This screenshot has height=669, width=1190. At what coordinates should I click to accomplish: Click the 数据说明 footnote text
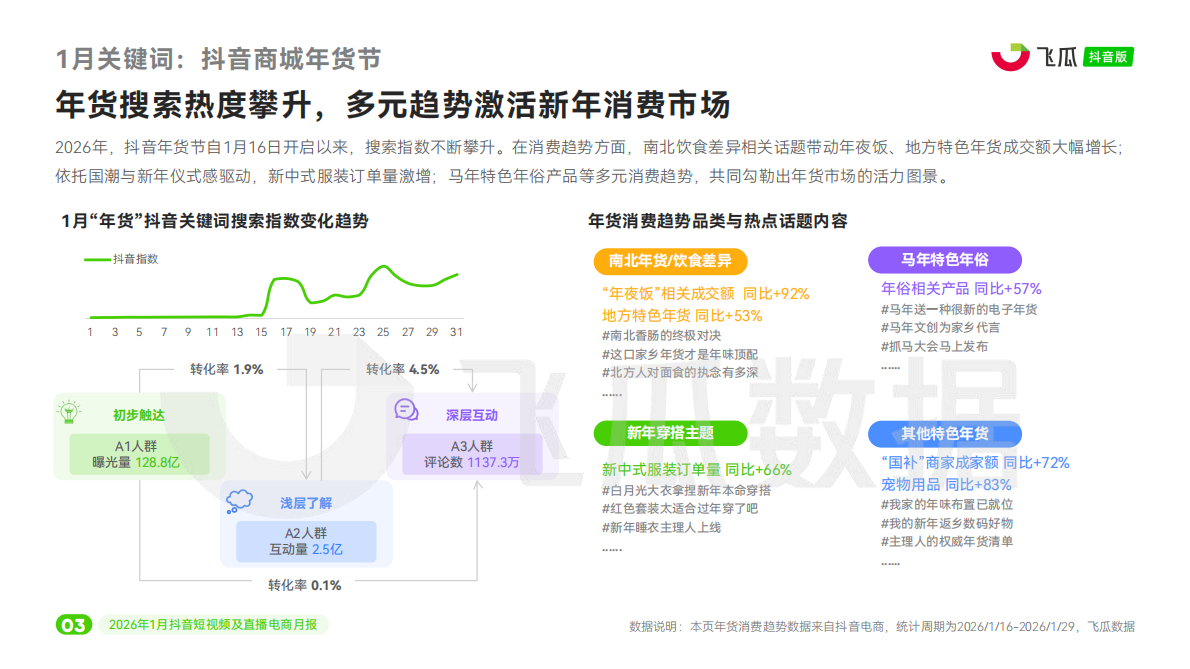(x=882, y=627)
